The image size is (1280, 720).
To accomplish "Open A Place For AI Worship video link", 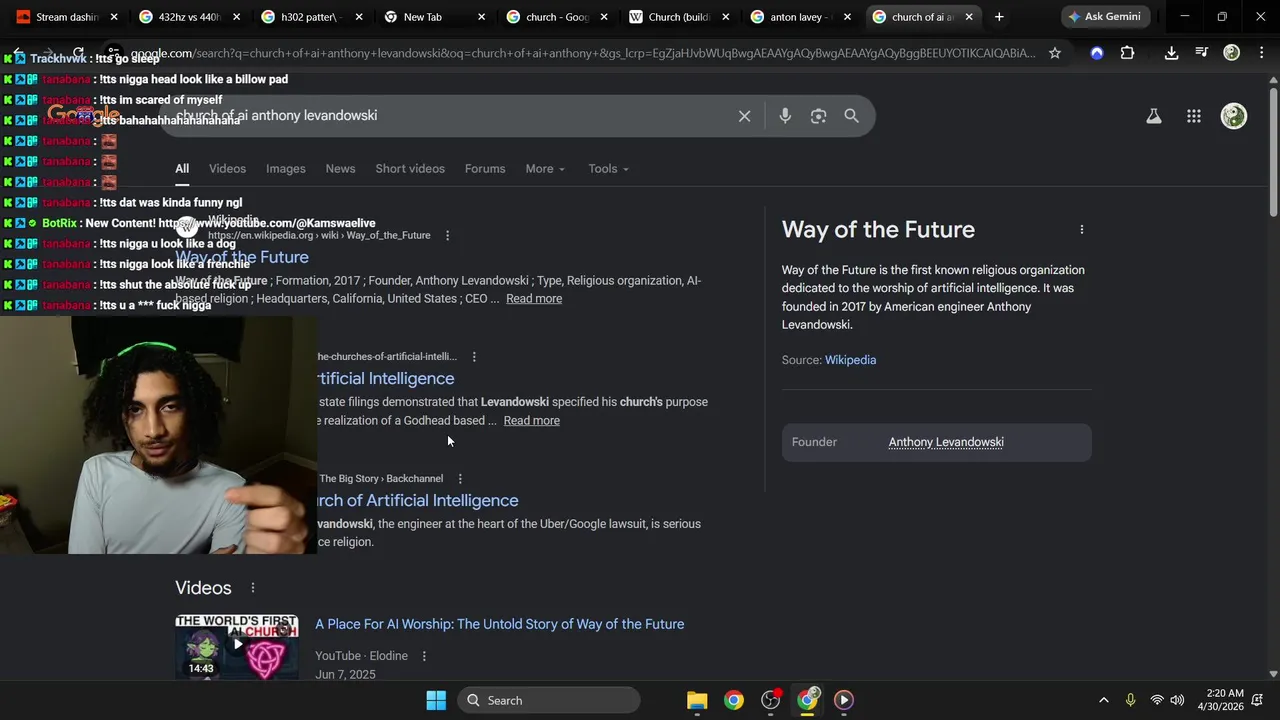I will (499, 624).
